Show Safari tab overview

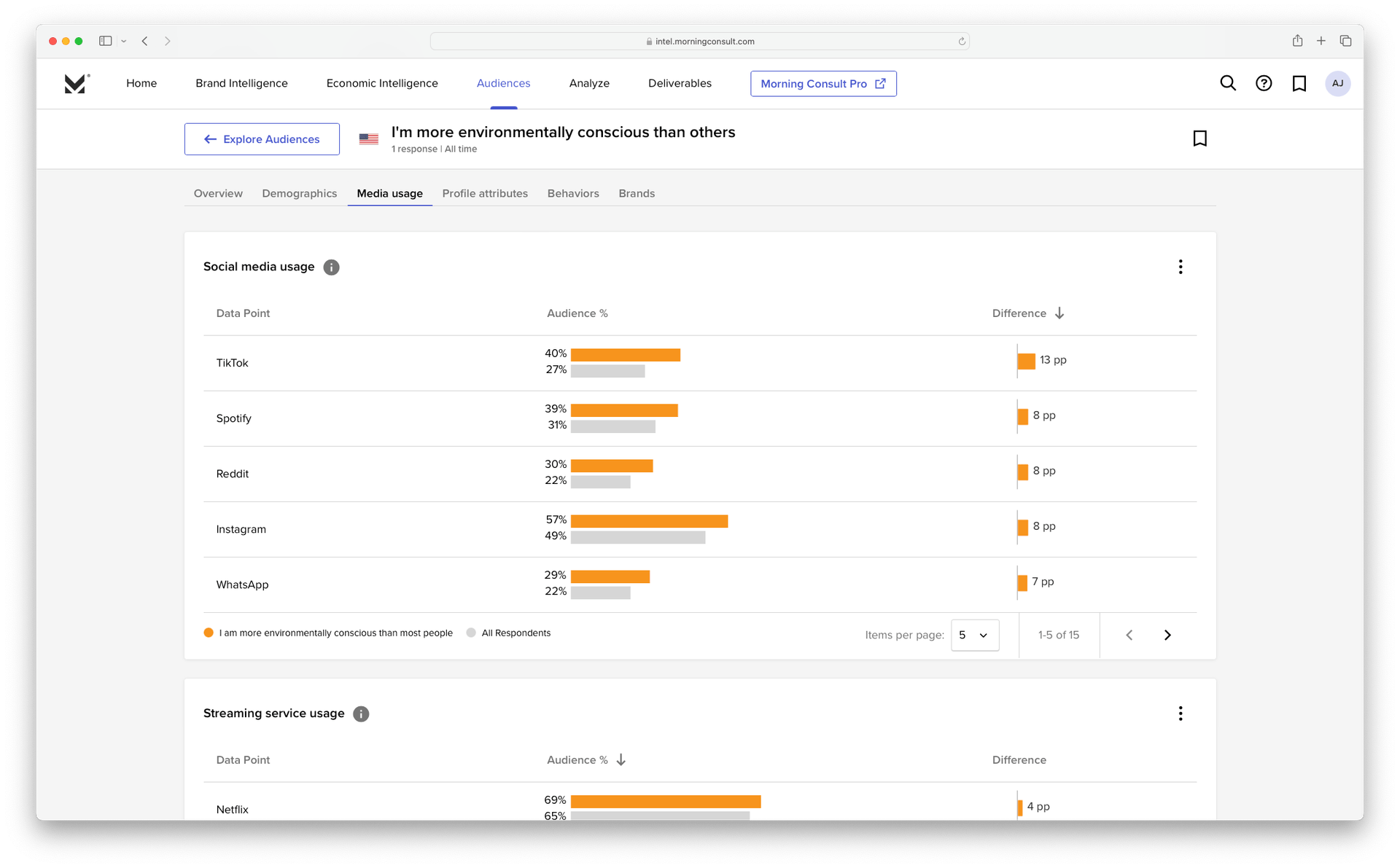coord(1346,41)
